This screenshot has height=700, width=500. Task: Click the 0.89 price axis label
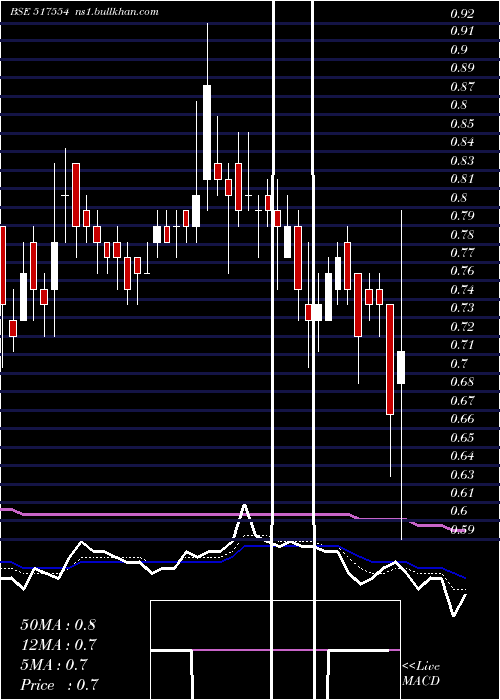point(462,68)
